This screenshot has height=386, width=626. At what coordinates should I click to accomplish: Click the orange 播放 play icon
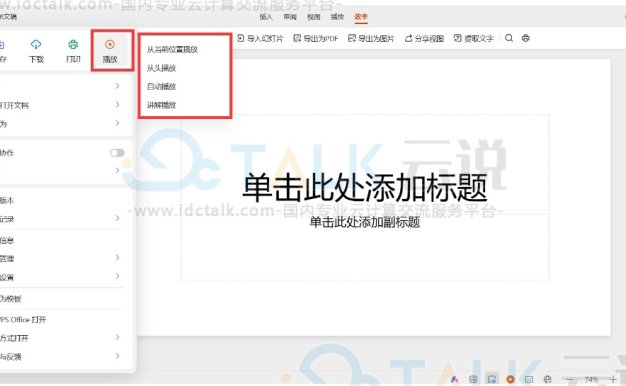110,44
